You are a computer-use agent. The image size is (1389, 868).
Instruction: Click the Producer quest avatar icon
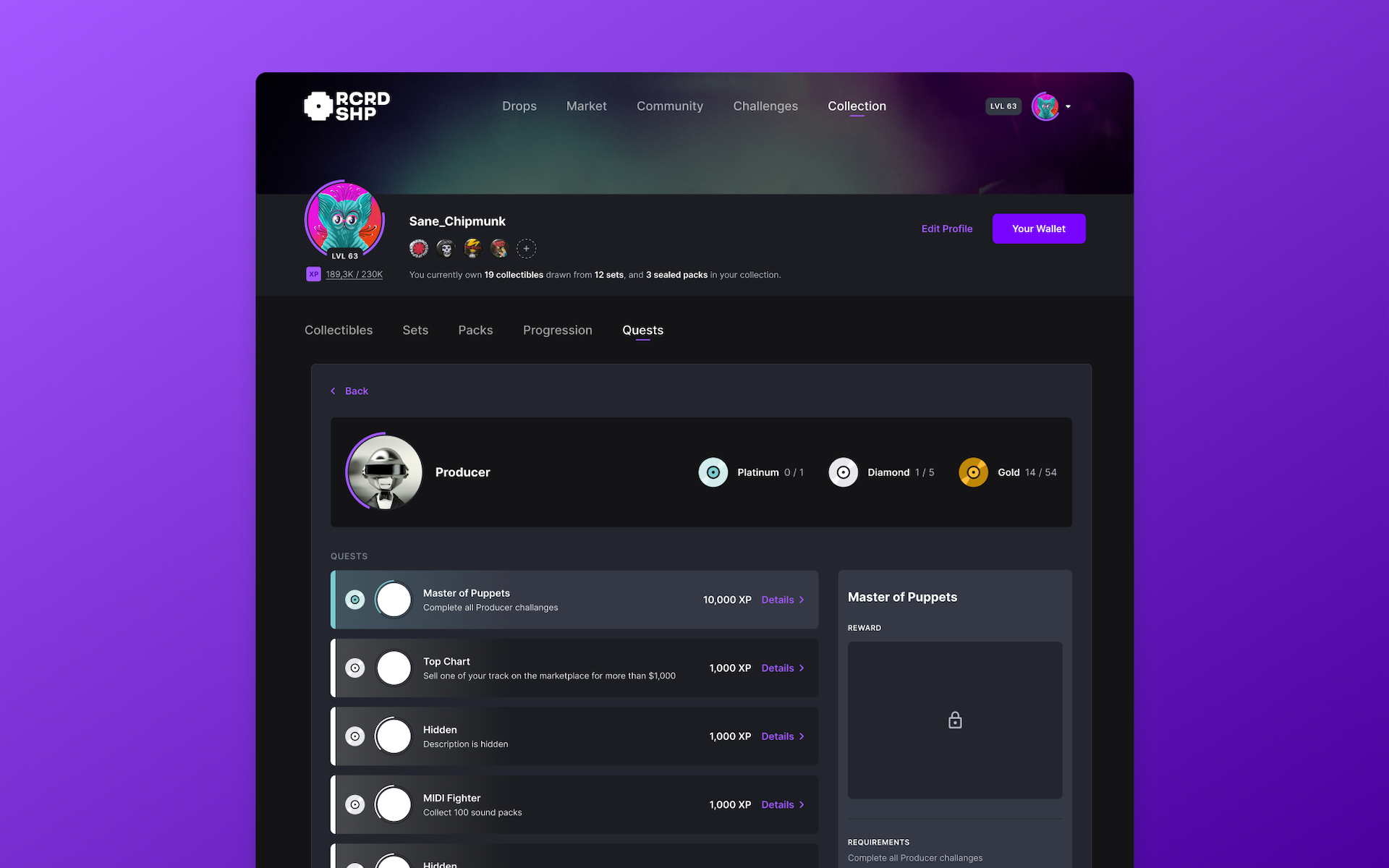click(x=385, y=471)
